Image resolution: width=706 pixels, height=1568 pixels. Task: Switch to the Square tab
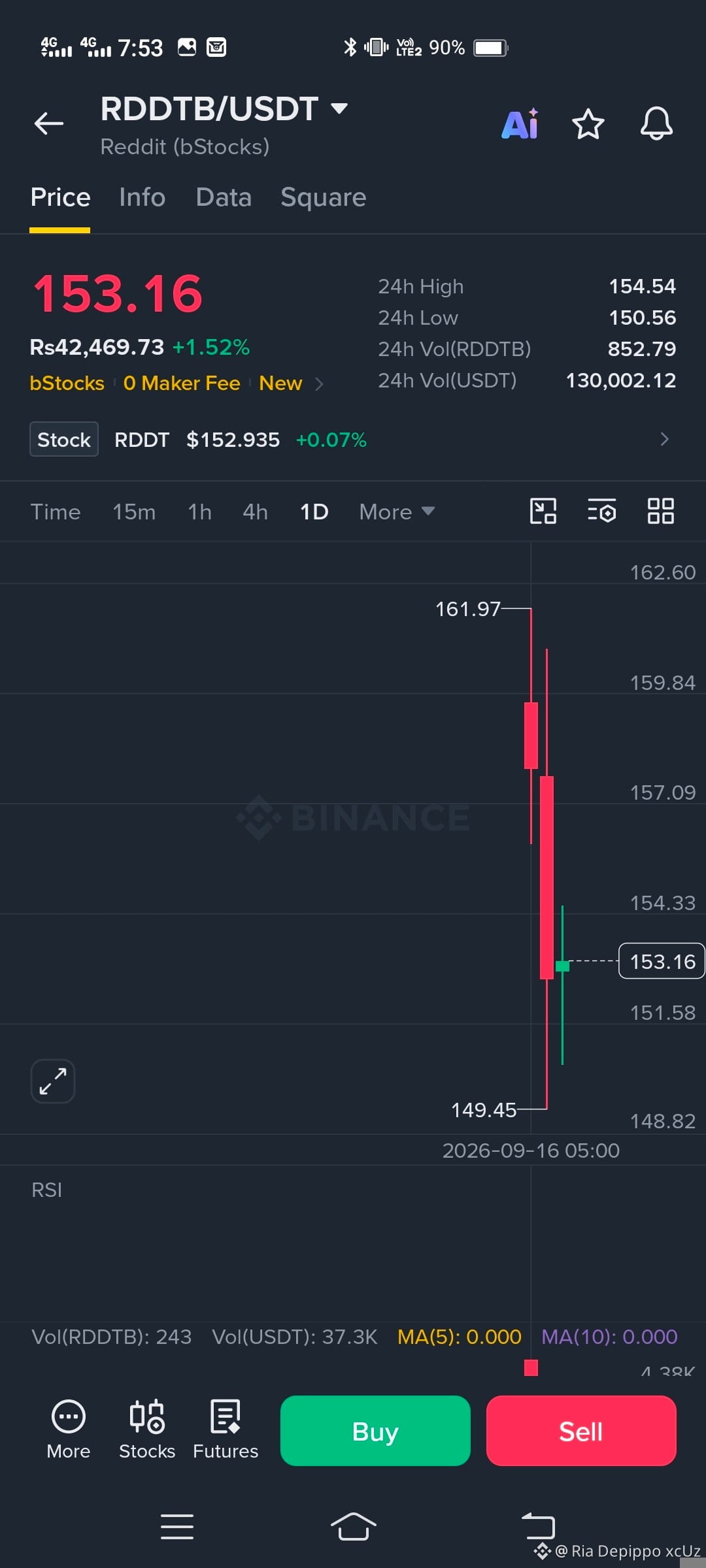(323, 197)
